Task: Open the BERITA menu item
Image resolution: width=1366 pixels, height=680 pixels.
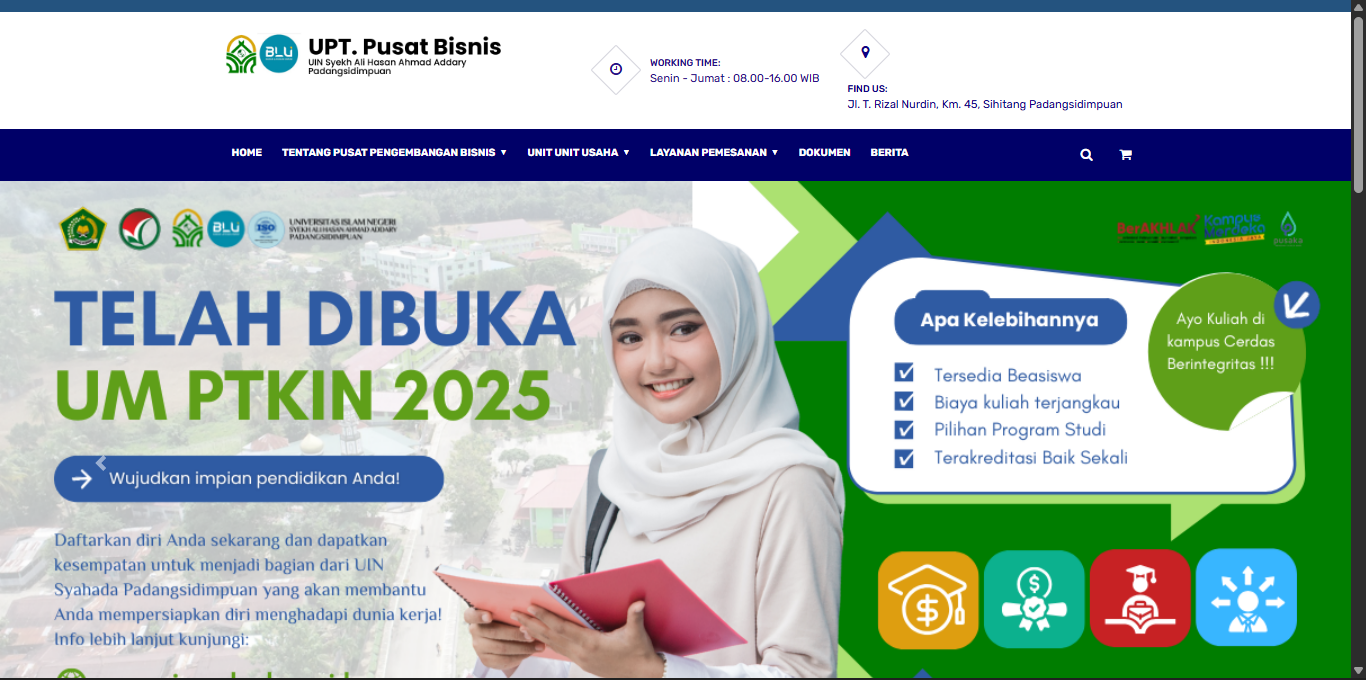Action: (889, 153)
